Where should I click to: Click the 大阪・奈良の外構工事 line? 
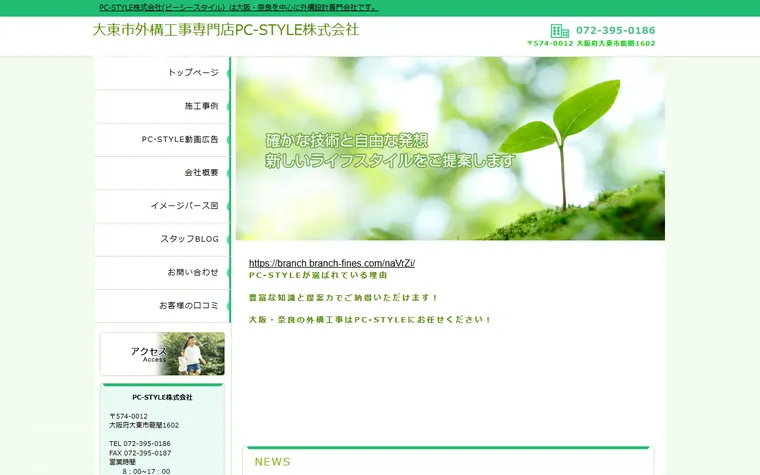coord(370,320)
